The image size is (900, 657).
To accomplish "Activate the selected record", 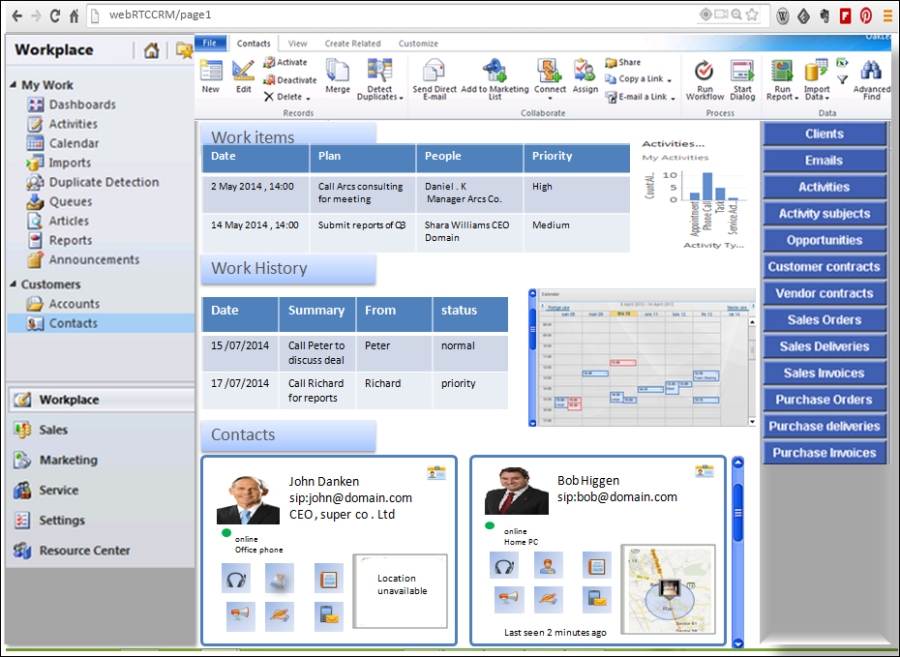I will tap(285, 61).
